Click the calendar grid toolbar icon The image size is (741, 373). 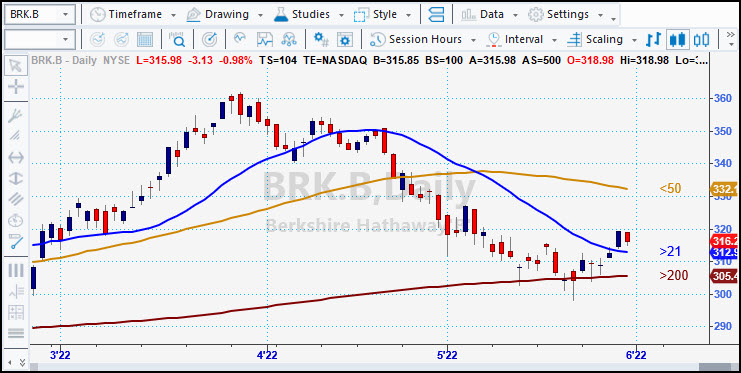coord(145,39)
